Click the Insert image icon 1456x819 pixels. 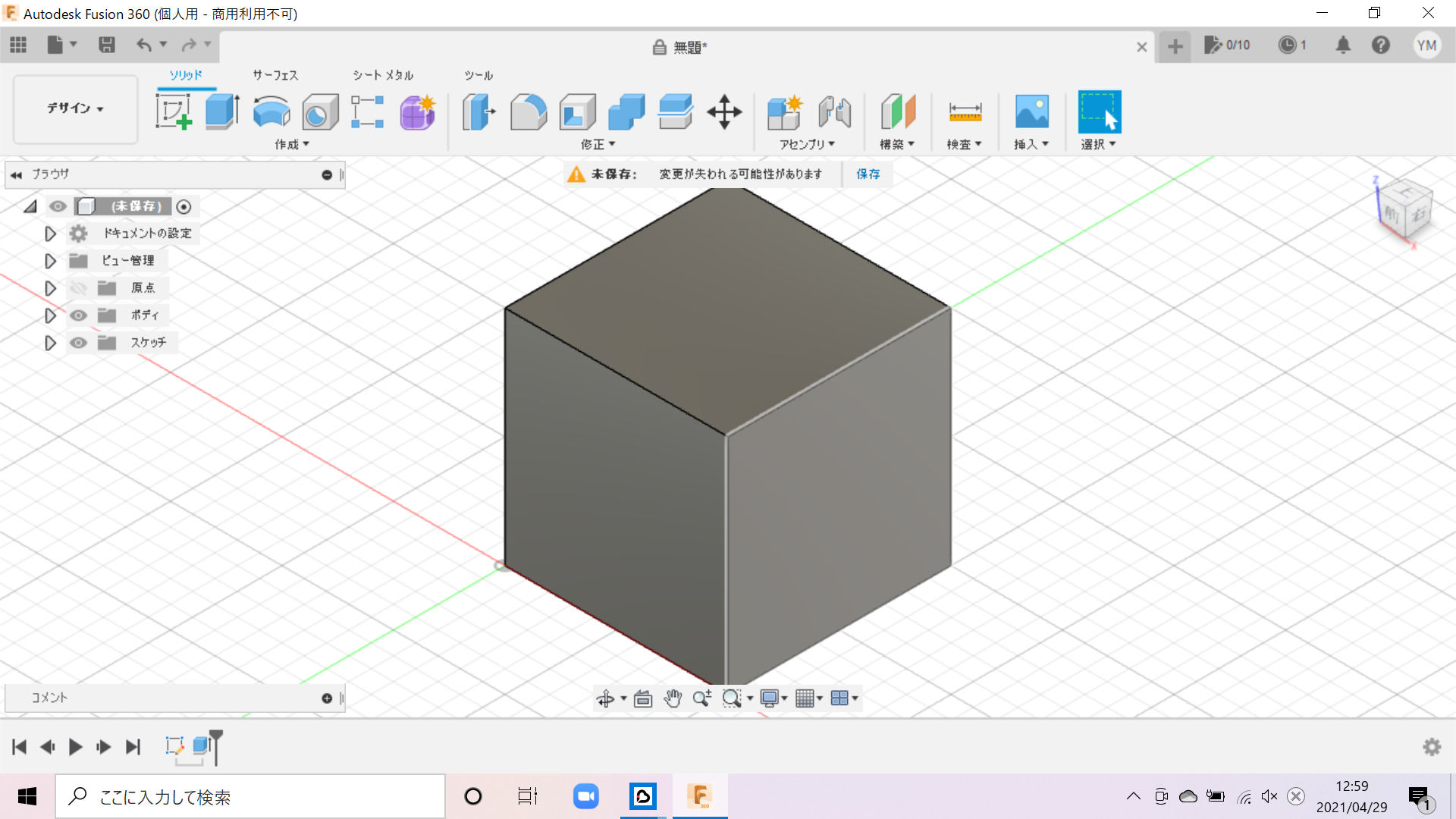tap(1031, 111)
